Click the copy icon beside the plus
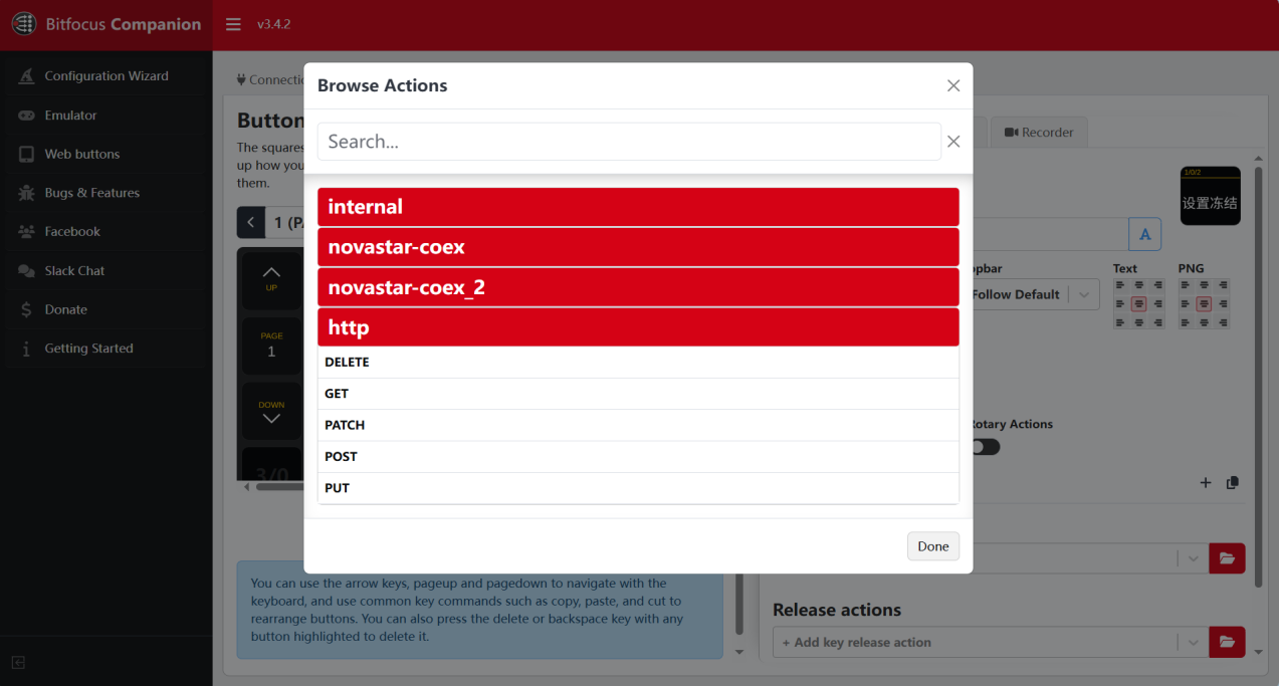The width and height of the screenshot is (1279, 686). (1232, 483)
